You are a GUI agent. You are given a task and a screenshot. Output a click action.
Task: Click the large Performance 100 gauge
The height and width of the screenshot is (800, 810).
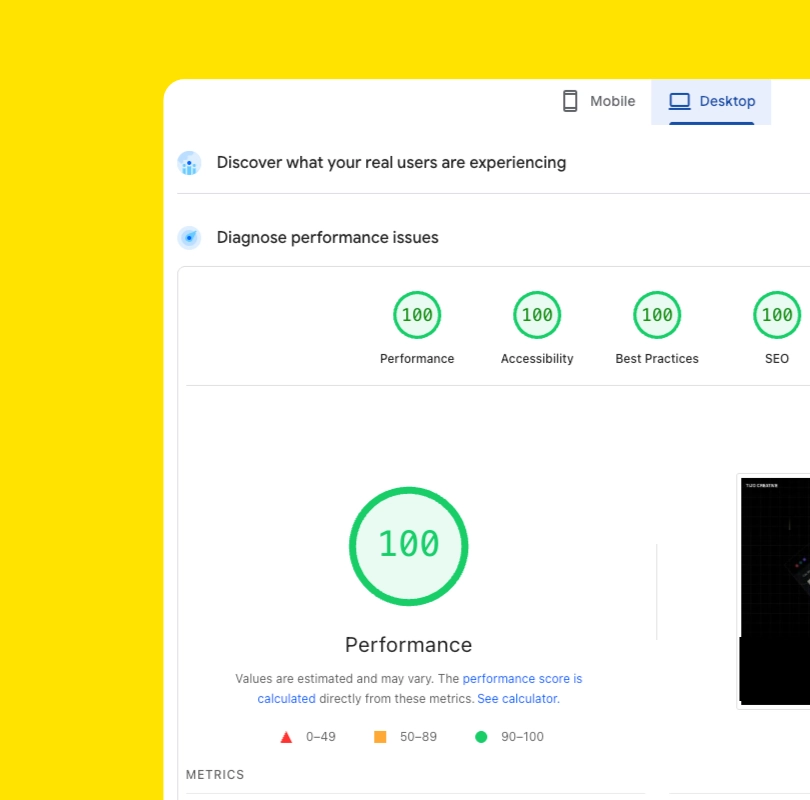coord(409,546)
